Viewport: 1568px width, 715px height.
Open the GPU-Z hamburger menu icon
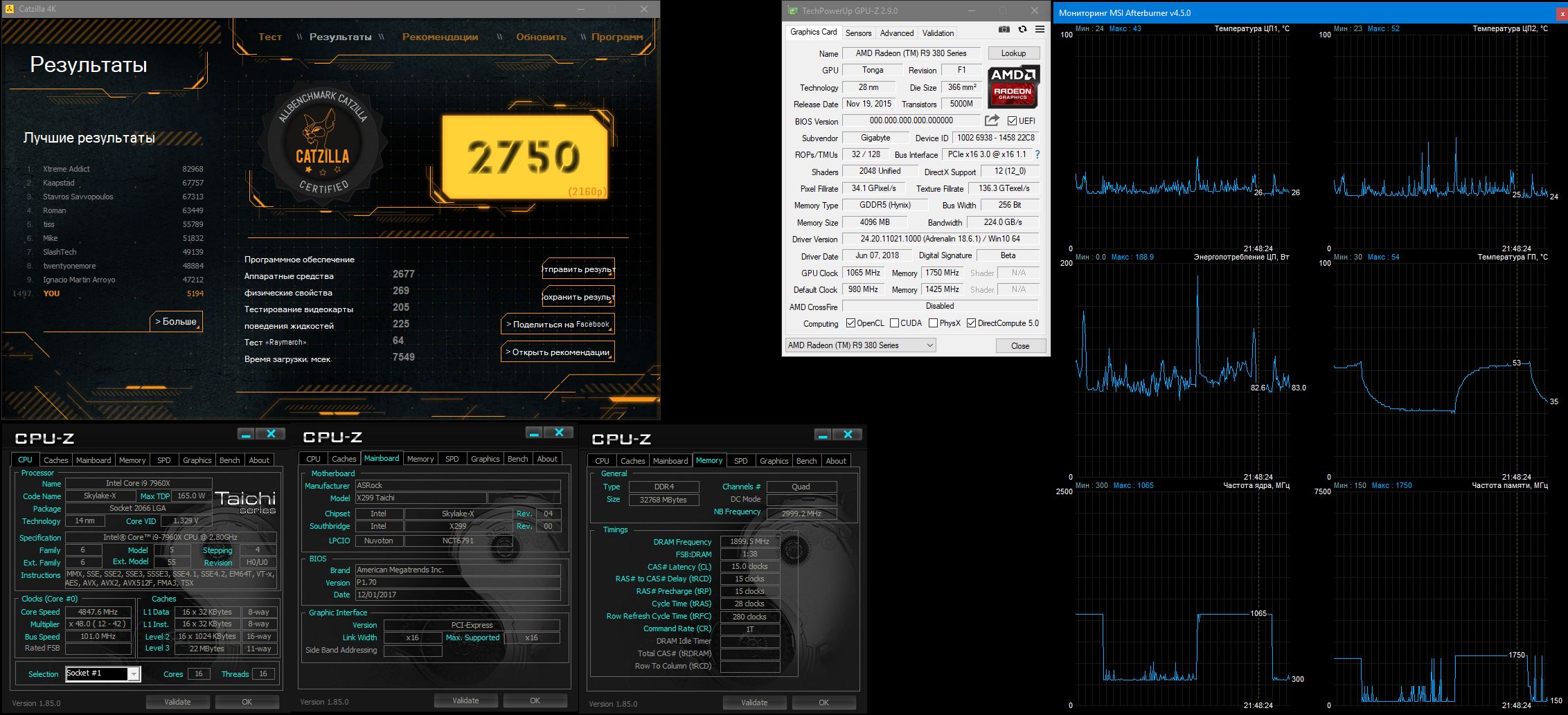1040,30
